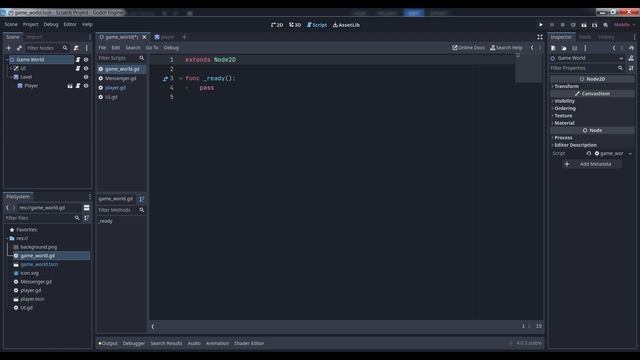
Task: Open the Debug menu in top bar
Action: click(x=51, y=24)
